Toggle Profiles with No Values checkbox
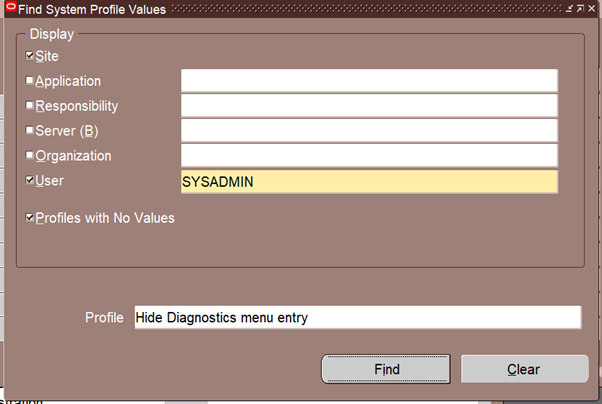The height and width of the screenshot is (404, 602). [30, 217]
